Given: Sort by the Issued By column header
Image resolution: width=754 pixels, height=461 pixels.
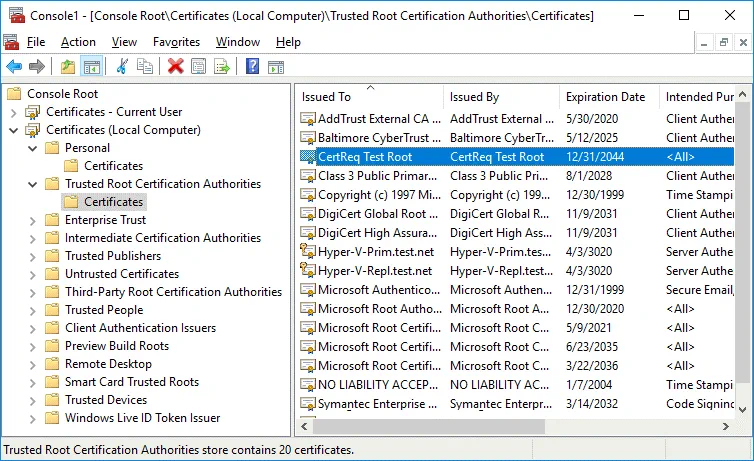Looking at the screenshot, I should point(474,97).
